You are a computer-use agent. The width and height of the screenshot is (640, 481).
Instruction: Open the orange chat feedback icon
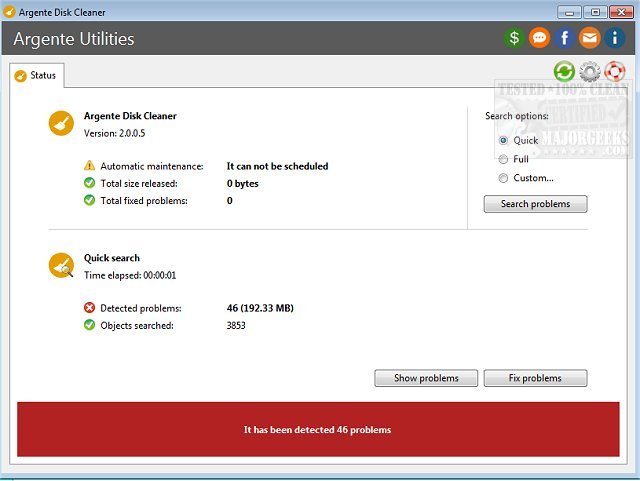coord(539,38)
